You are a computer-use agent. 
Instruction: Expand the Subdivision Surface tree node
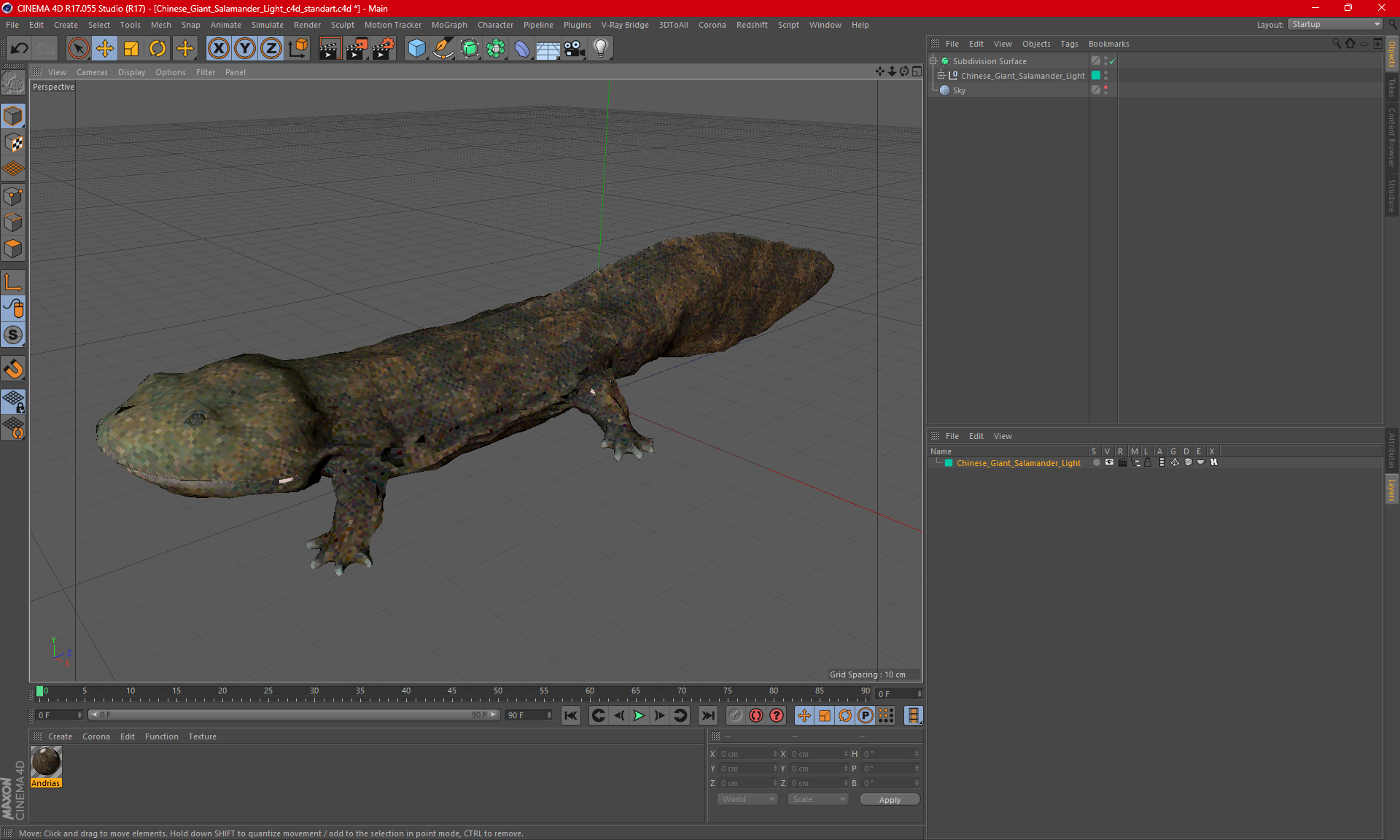(x=933, y=61)
